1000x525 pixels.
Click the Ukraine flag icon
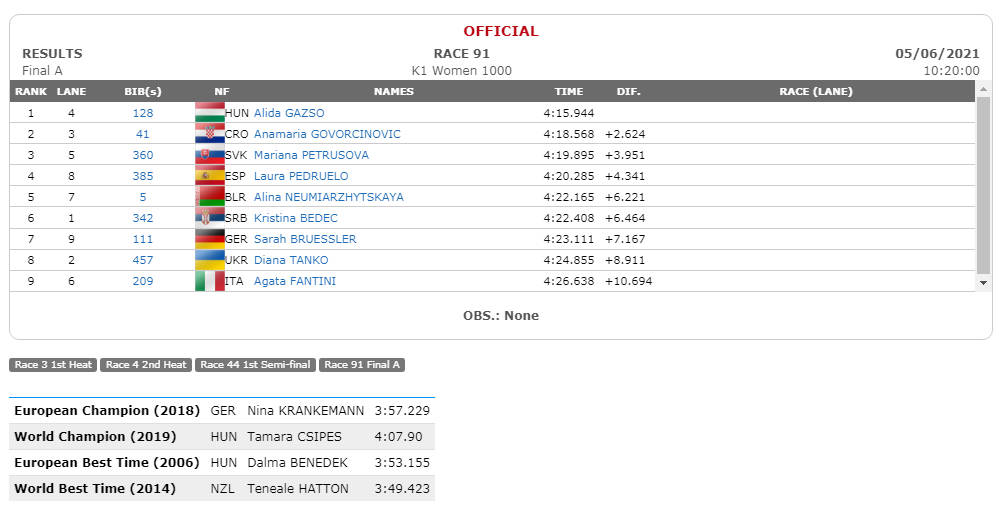pyautogui.click(x=210, y=260)
